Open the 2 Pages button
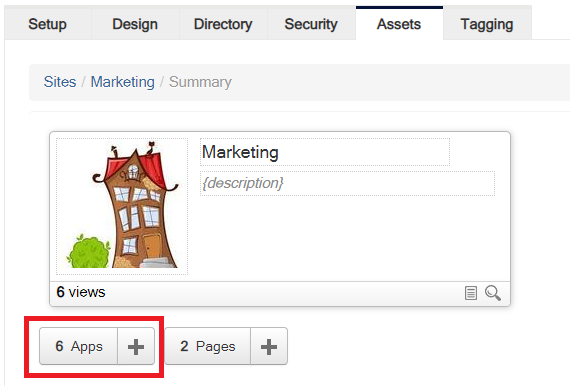 coord(208,347)
